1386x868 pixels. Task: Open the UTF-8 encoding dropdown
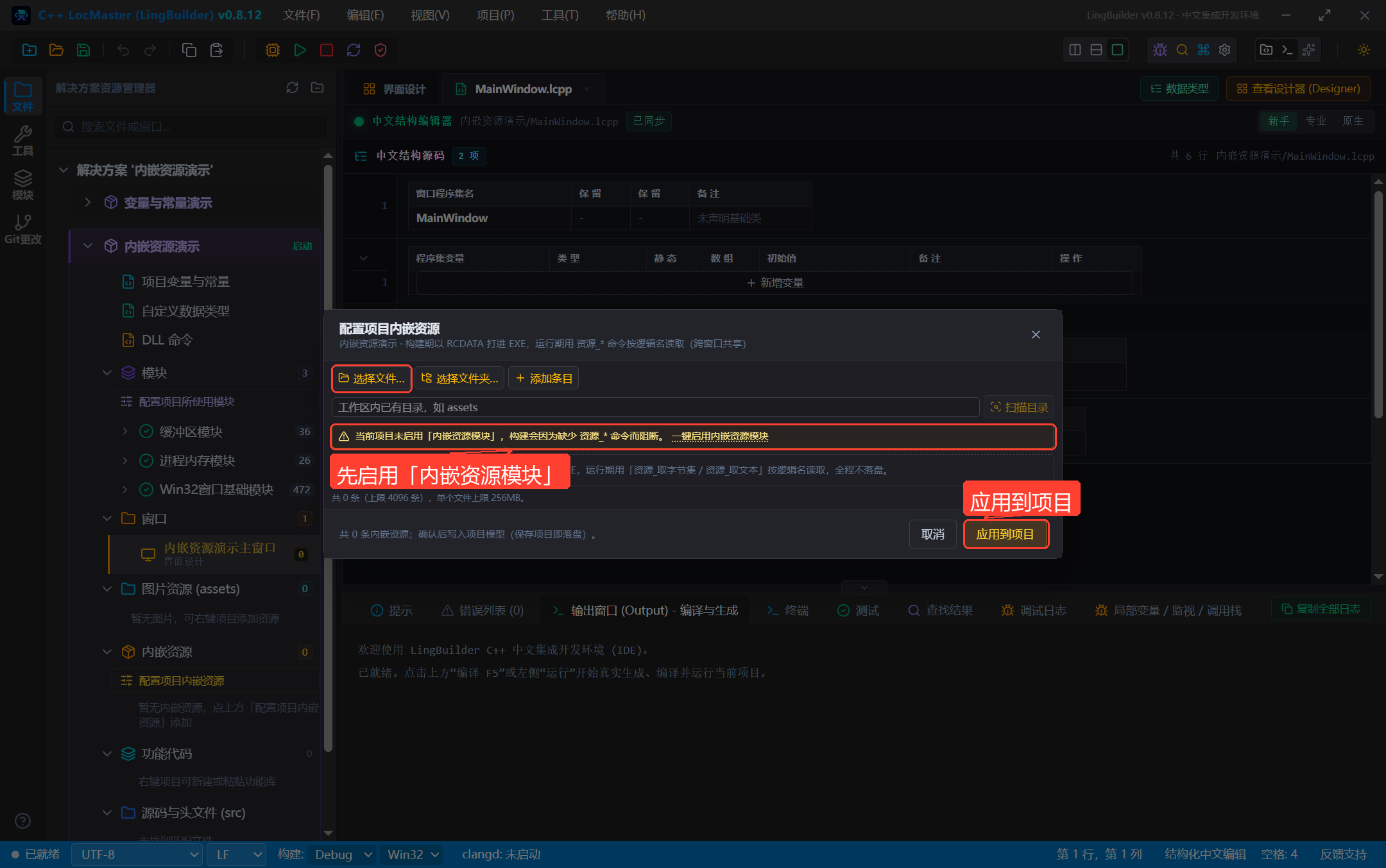(x=137, y=855)
